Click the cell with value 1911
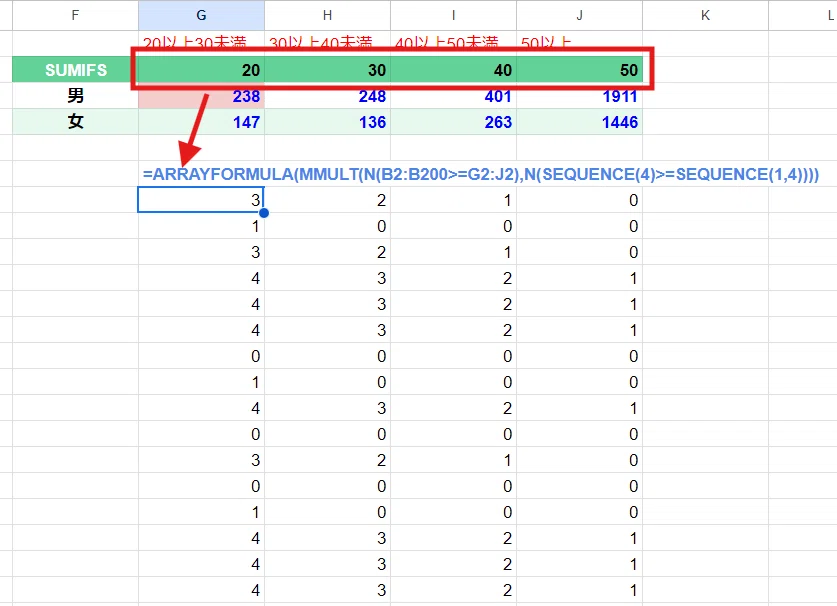This screenshot has height=606, width=837. click(x=579, y=96)
